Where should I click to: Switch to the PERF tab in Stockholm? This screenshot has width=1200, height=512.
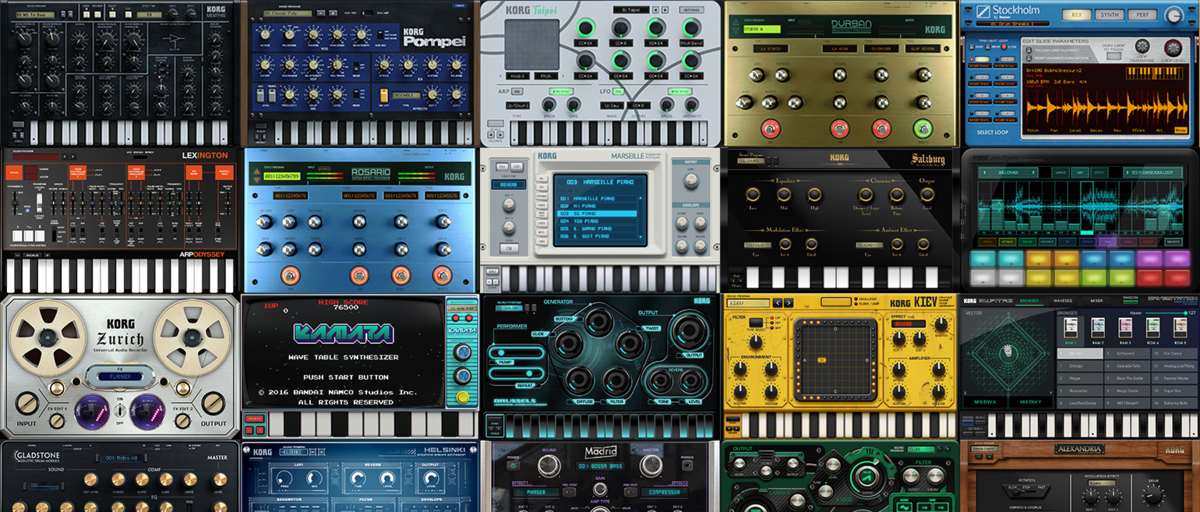point(1142,14)
